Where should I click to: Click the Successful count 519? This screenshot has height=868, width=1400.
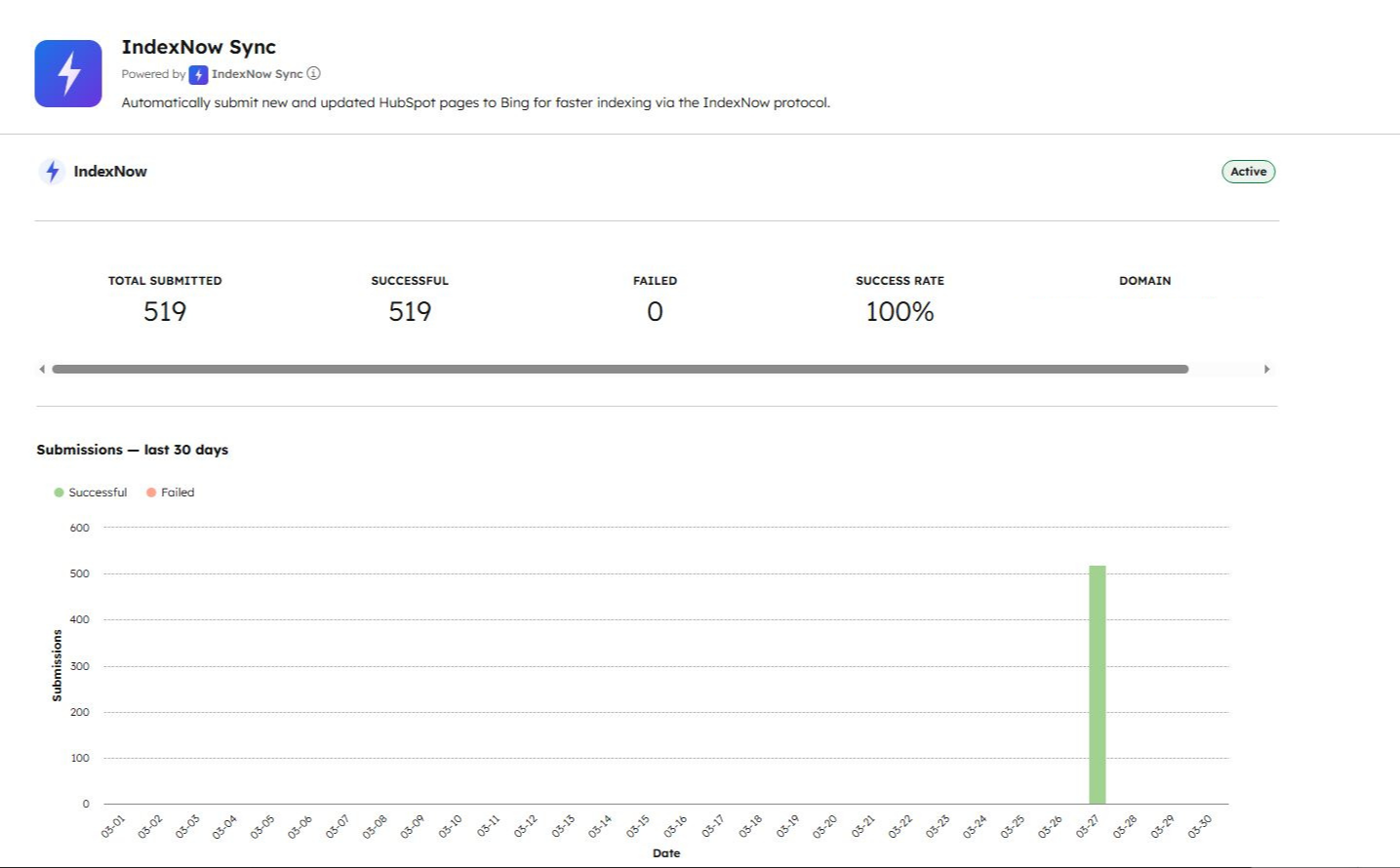click(x=410, y=312)
